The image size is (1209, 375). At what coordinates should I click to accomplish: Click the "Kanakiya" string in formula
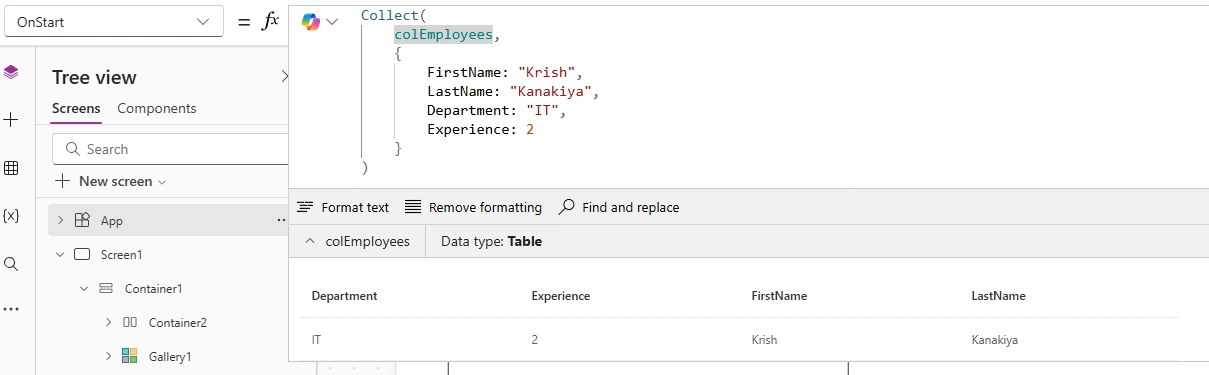(x=551, y=91)
